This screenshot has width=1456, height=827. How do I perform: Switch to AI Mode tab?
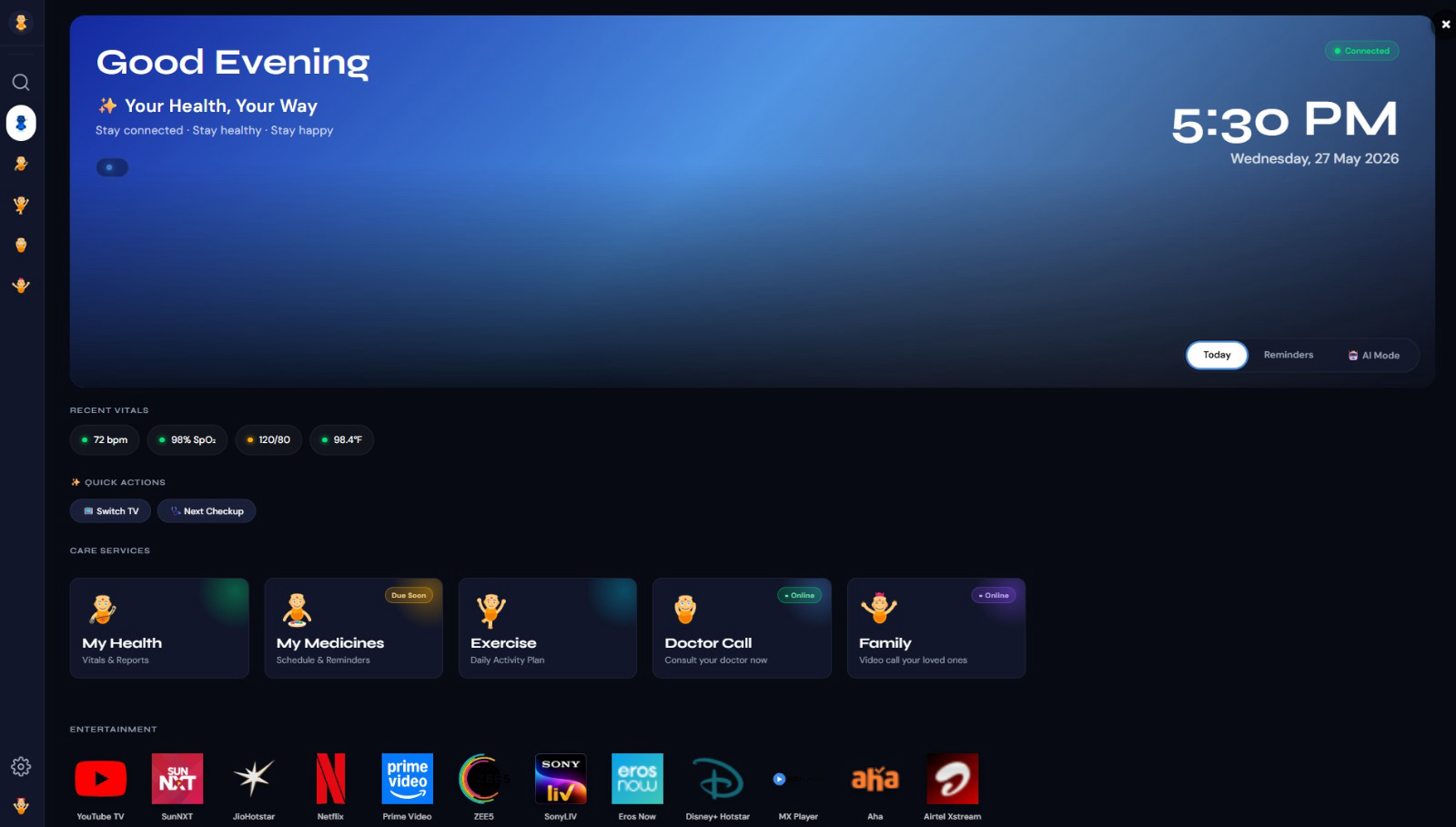tap(1374, 355)
